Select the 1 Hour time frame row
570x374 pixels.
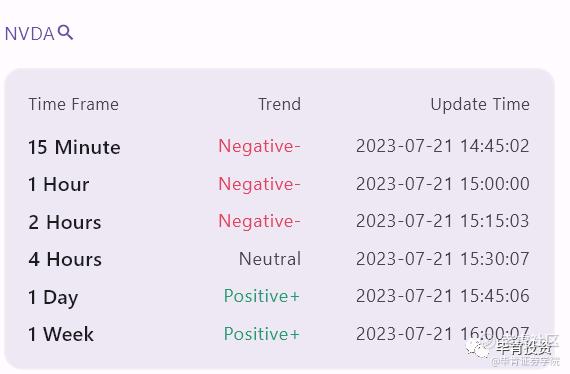click(x=279, y=184)
